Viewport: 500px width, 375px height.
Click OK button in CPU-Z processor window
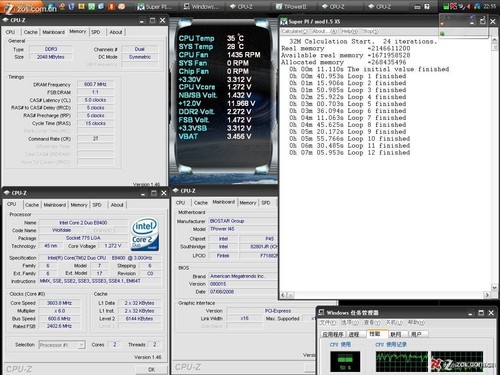151,369
